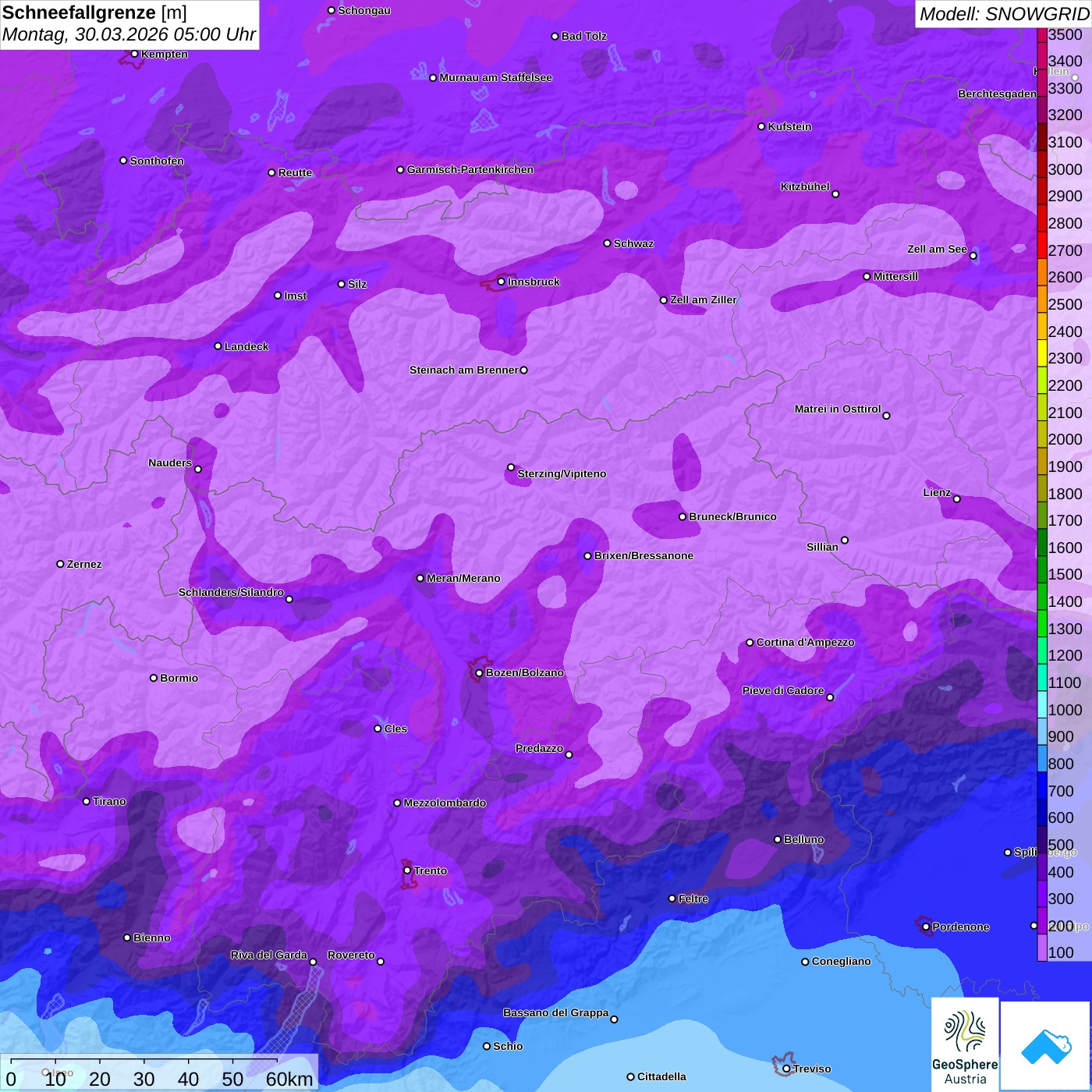Click the Zell am Ziller label
Viewport: 1092px width, 1092px height.
[703, 300]
